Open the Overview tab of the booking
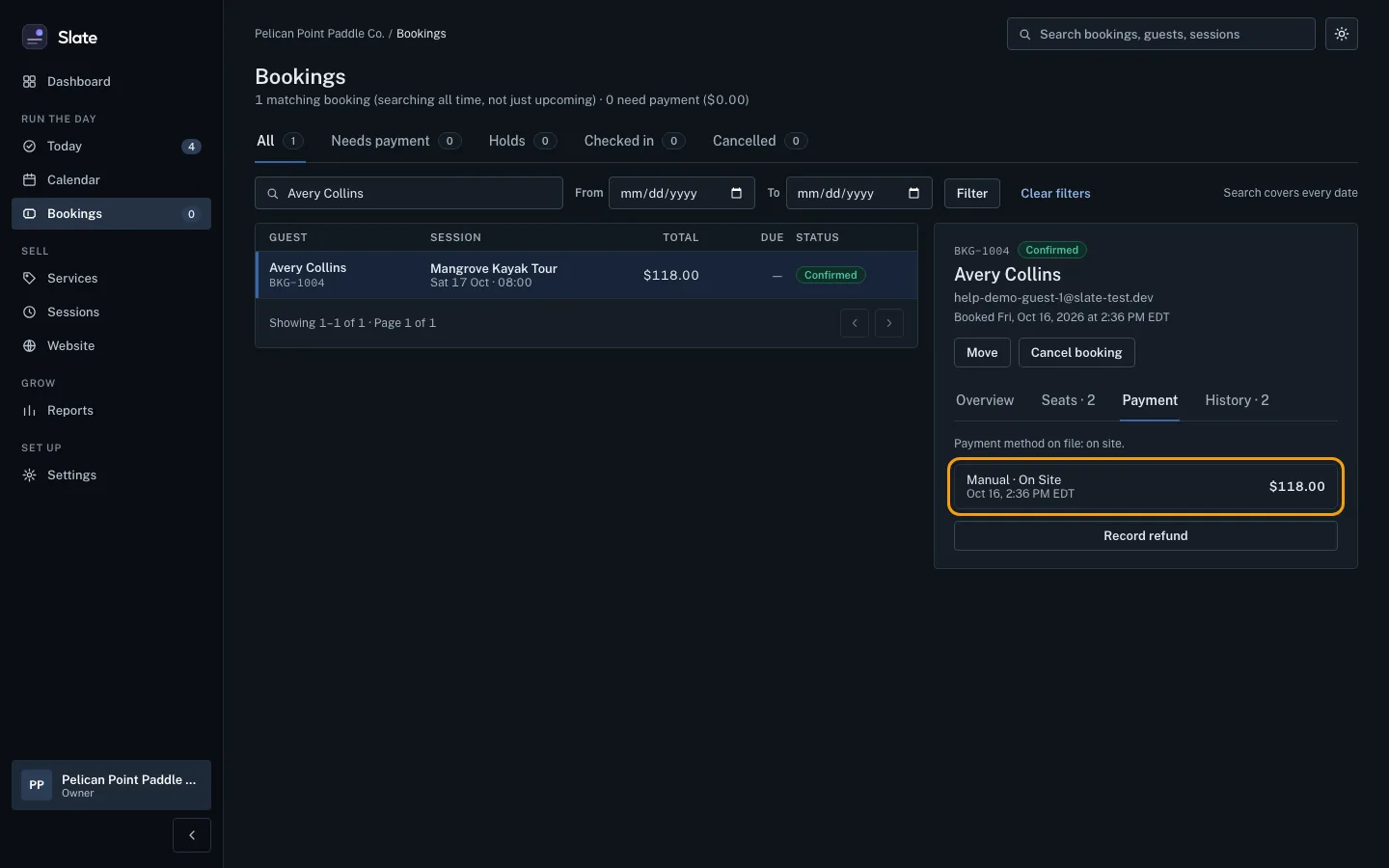The height and width of the screenshot is (868, 1389). [985, 400]
